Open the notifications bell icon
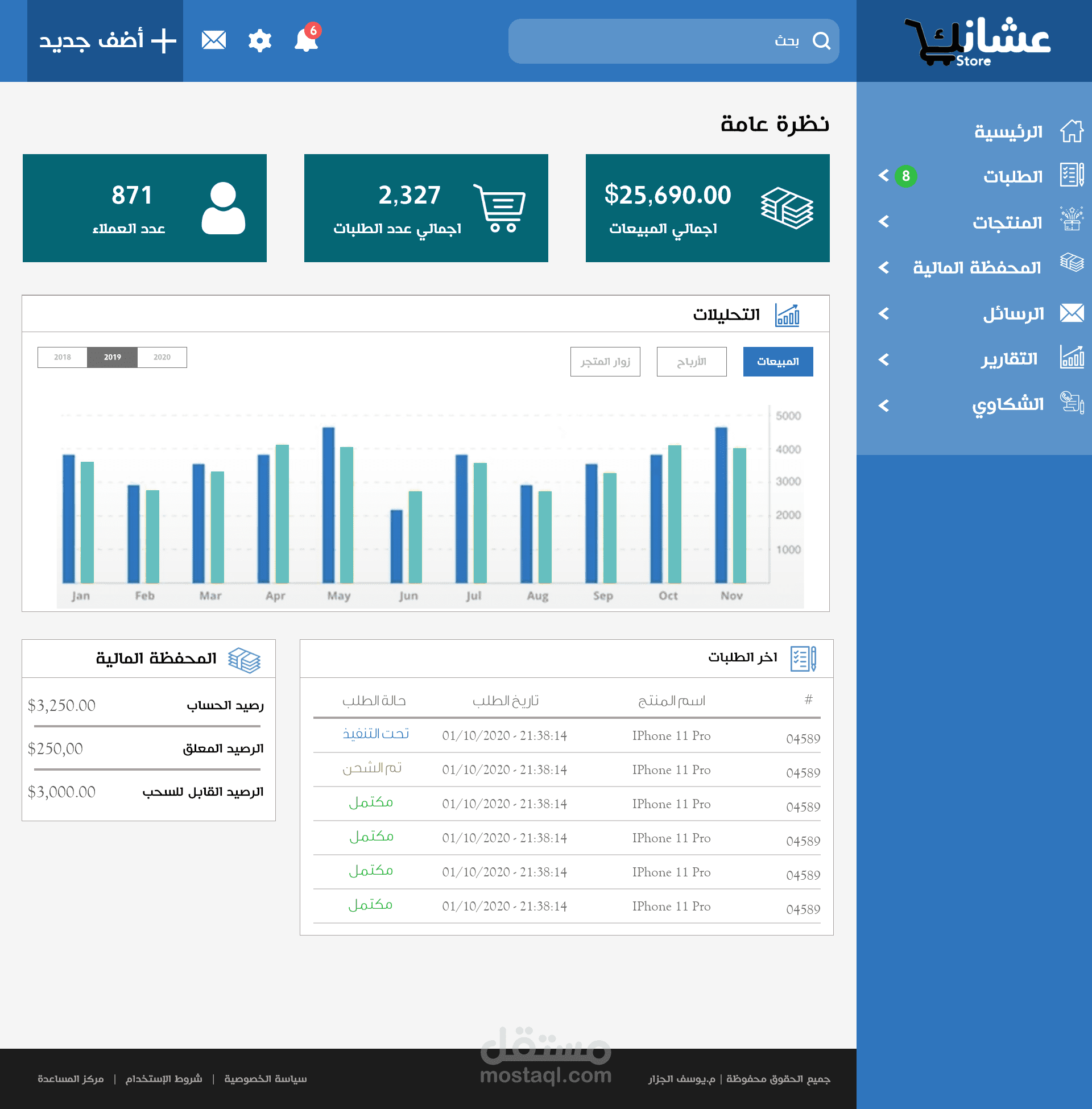This screenshot has height=1109, width=1092. point(306,41)
